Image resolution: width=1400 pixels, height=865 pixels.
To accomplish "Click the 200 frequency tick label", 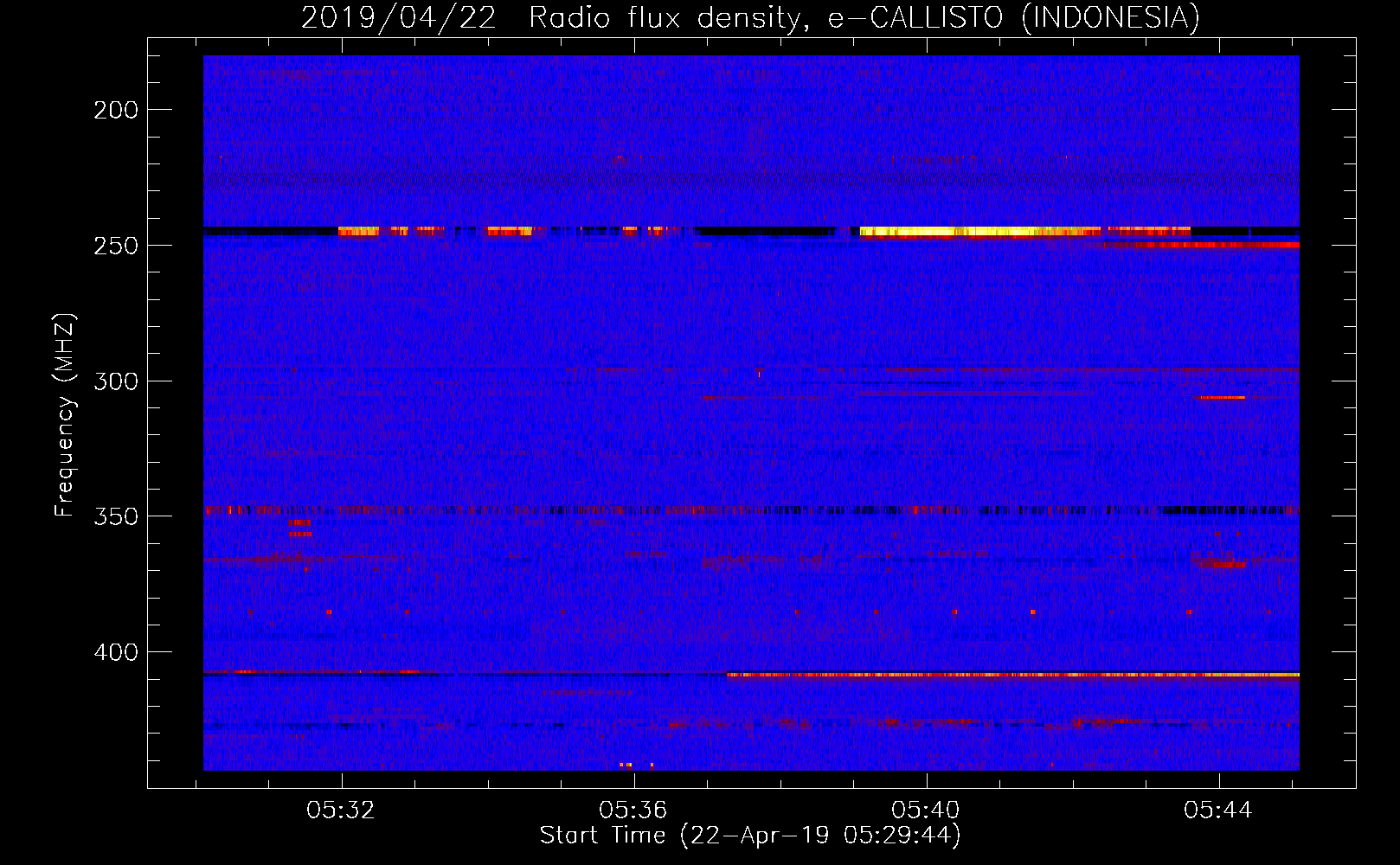I will pos(115,110).
